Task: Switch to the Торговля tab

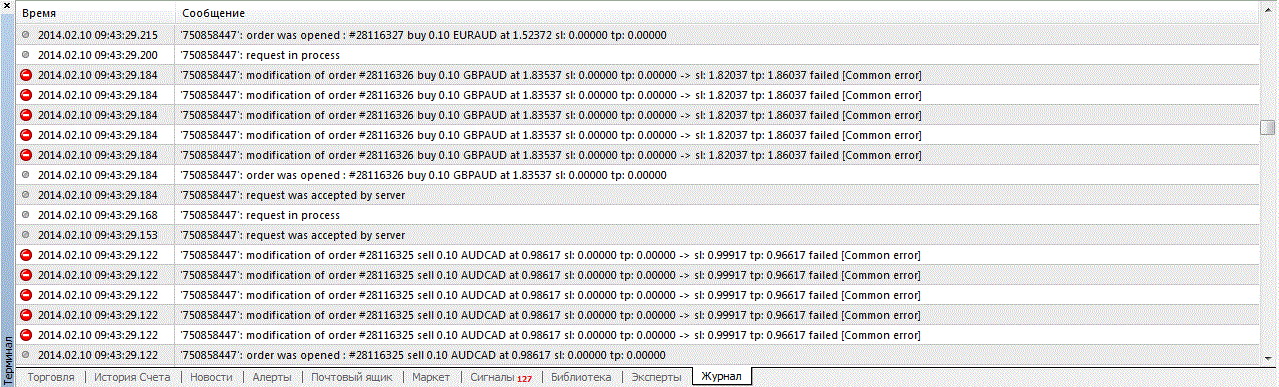Action: (x=51, y=377)
